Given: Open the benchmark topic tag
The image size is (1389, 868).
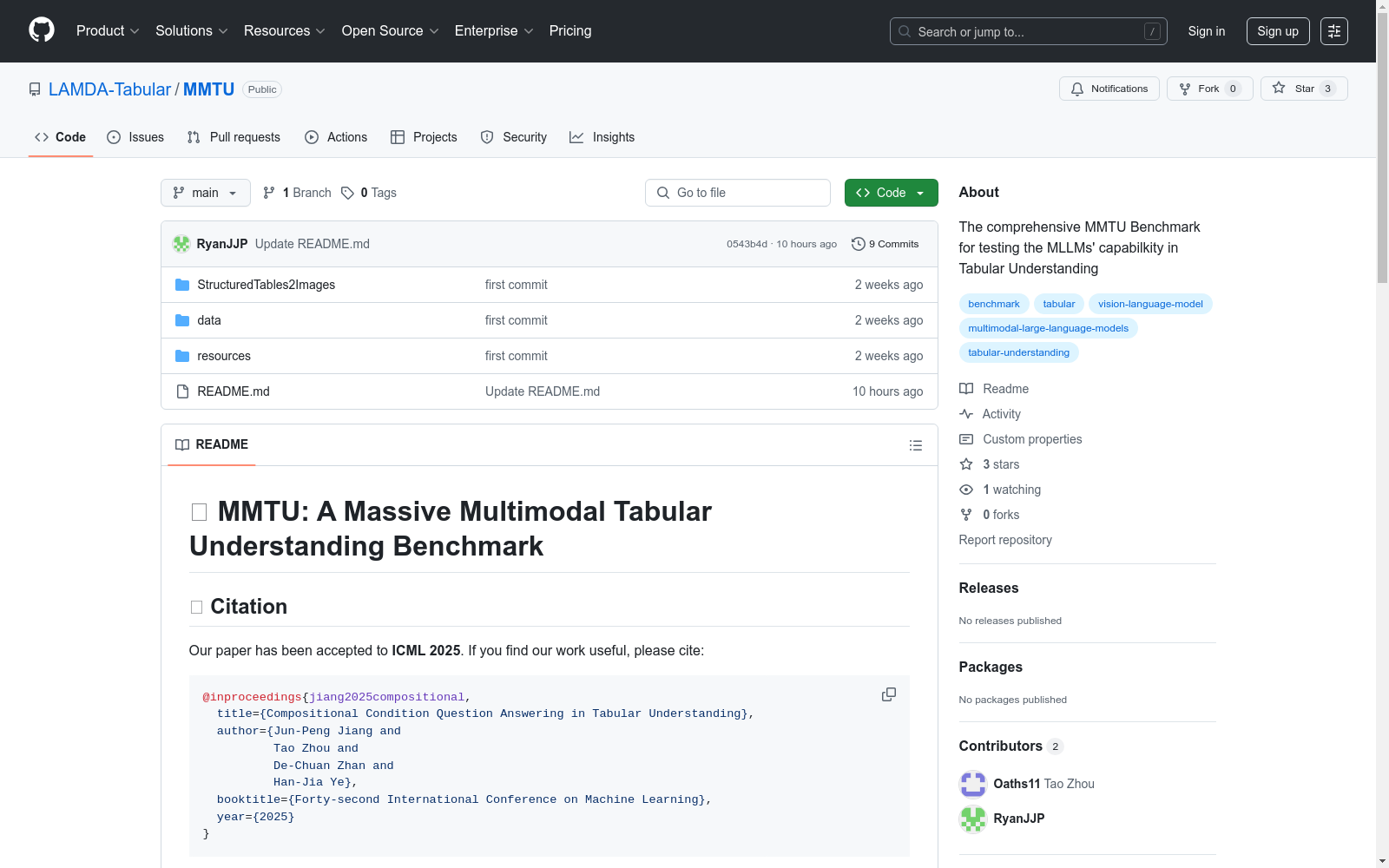Looking at the screenshot, I should tap(994, 304).
